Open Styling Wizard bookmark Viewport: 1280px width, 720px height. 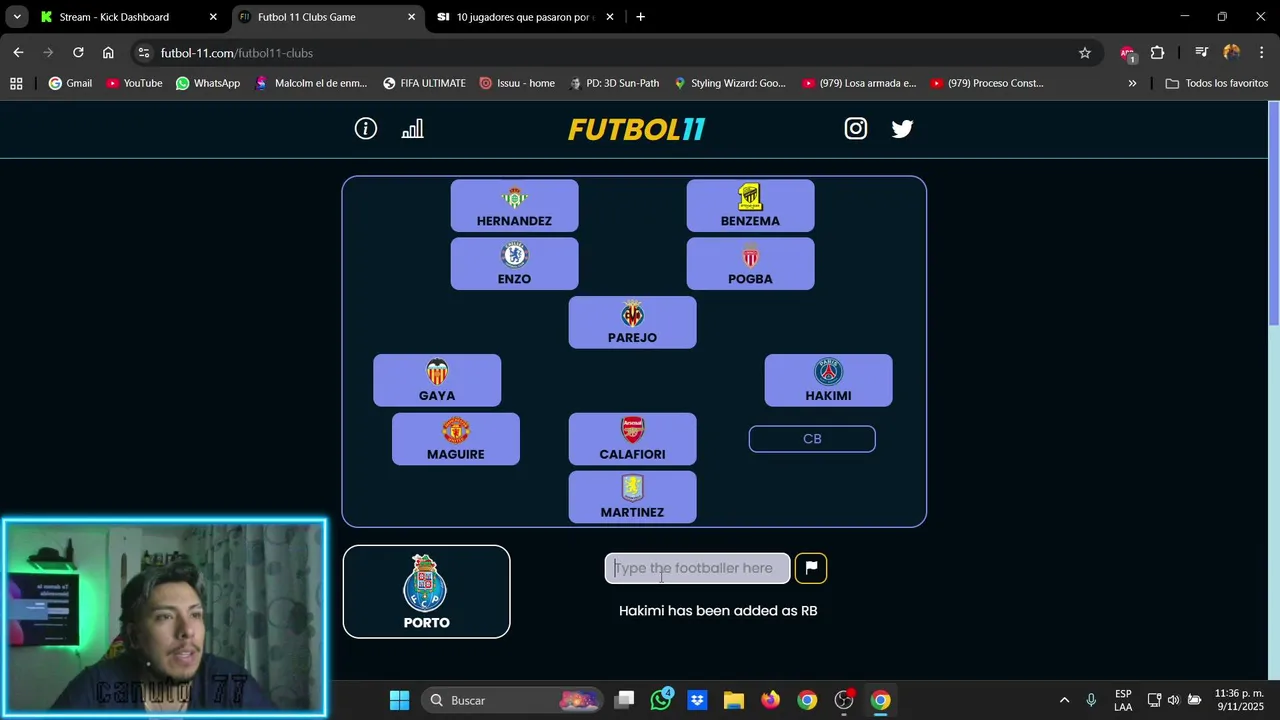[730, 83]
